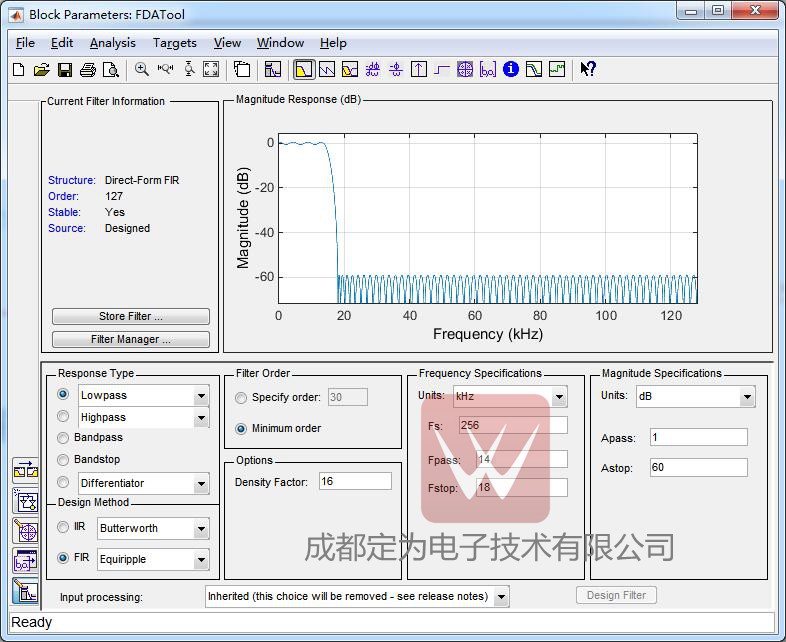Show the Step Response plot

coord(442,69)
